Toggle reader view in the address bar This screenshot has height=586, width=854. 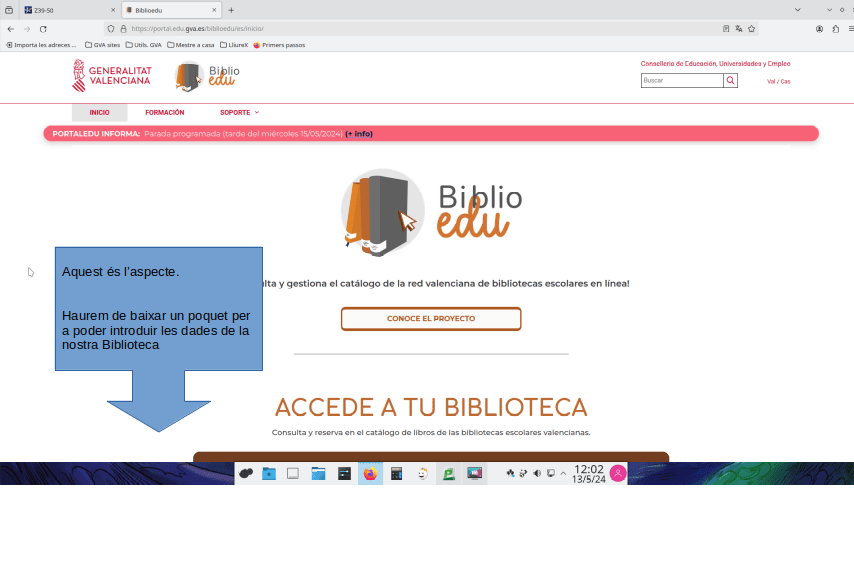(726, 29)
